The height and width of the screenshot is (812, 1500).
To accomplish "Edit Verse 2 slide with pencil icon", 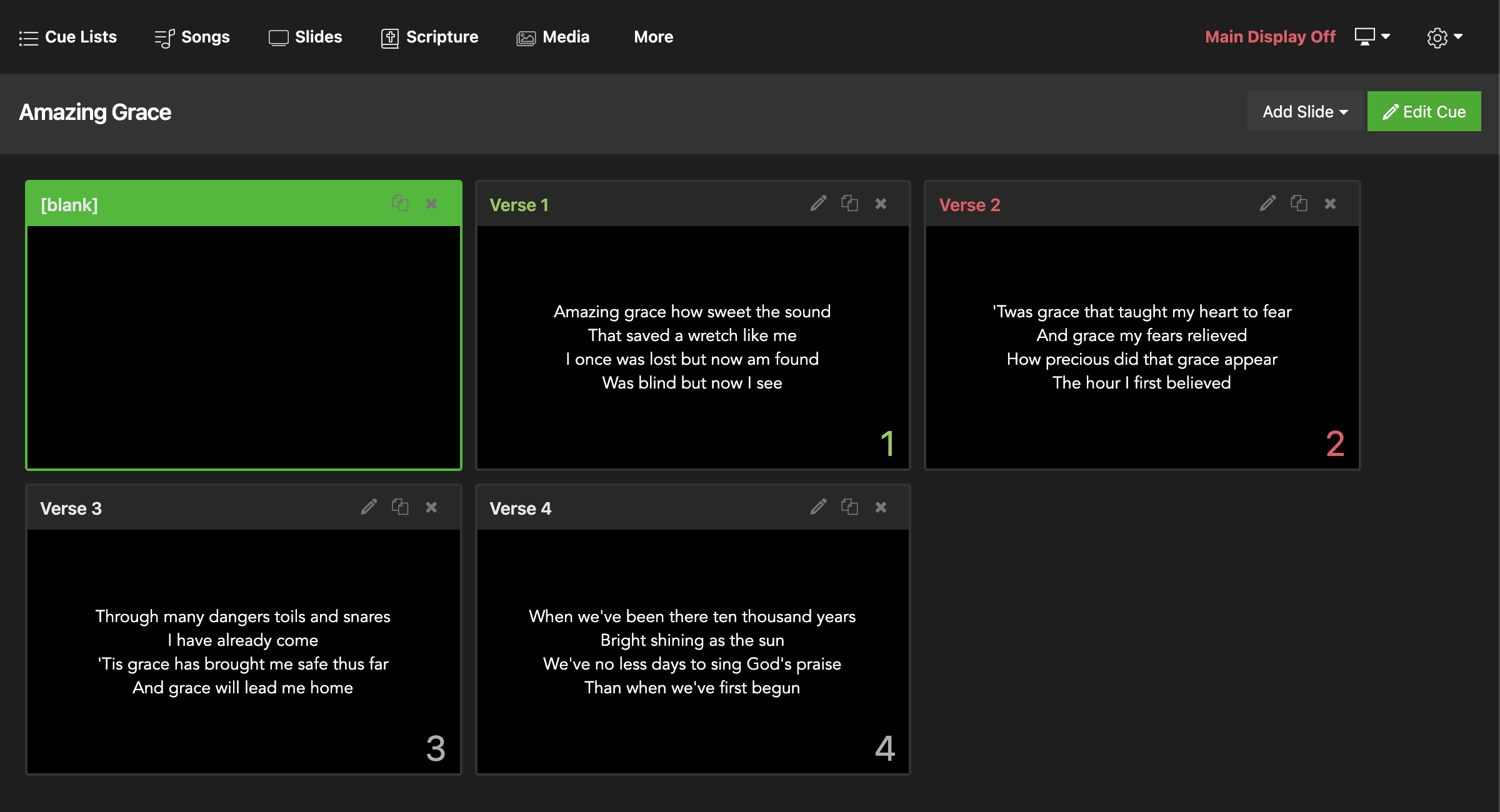I will 1267,204.
